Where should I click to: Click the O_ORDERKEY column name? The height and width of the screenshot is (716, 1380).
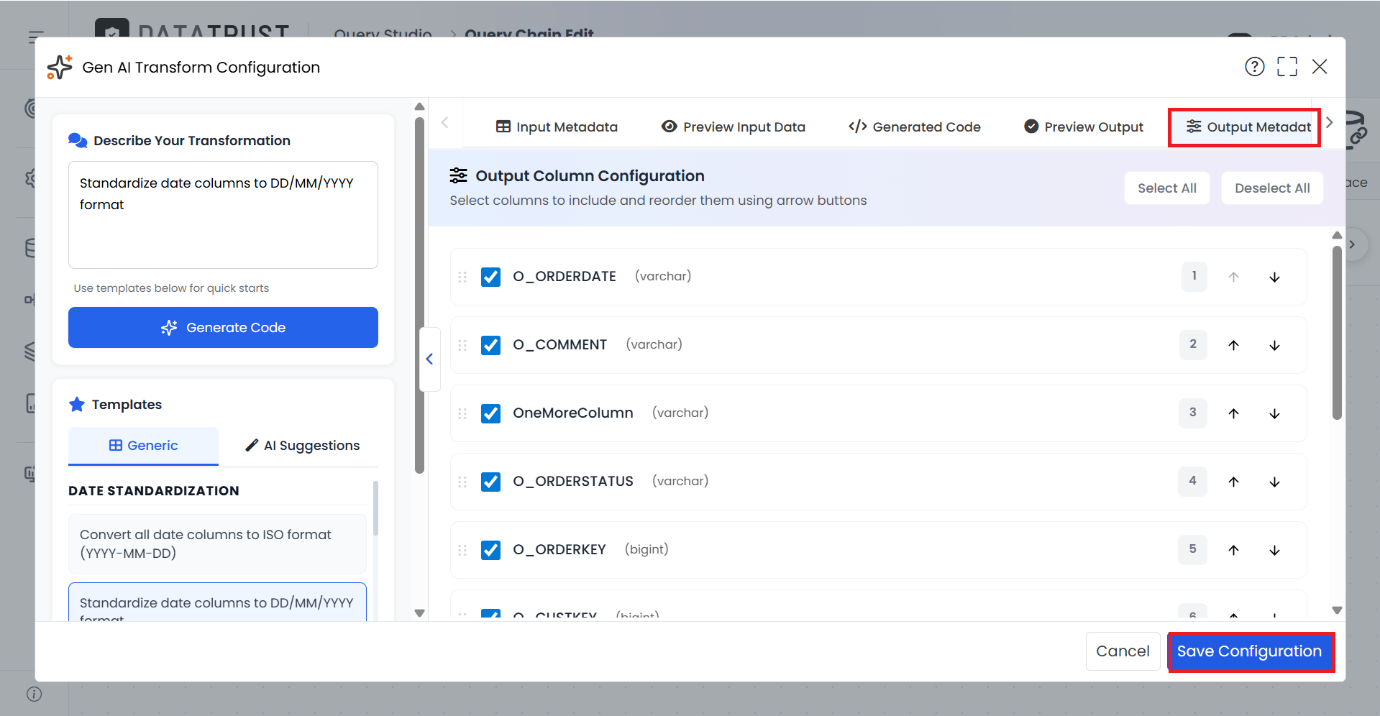tap(559, 550)
